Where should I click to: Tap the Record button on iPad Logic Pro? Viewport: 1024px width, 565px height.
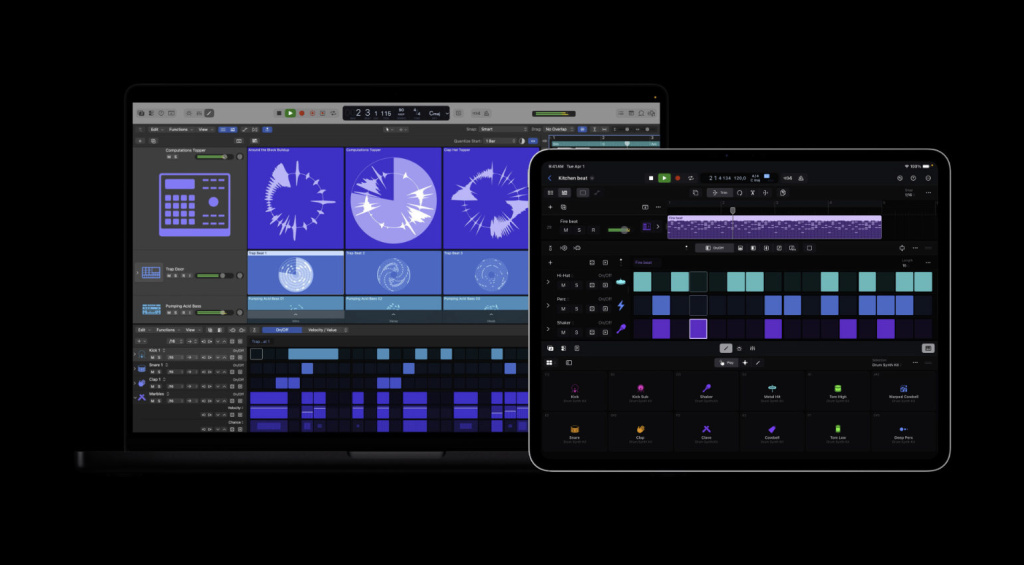point(678,178)
